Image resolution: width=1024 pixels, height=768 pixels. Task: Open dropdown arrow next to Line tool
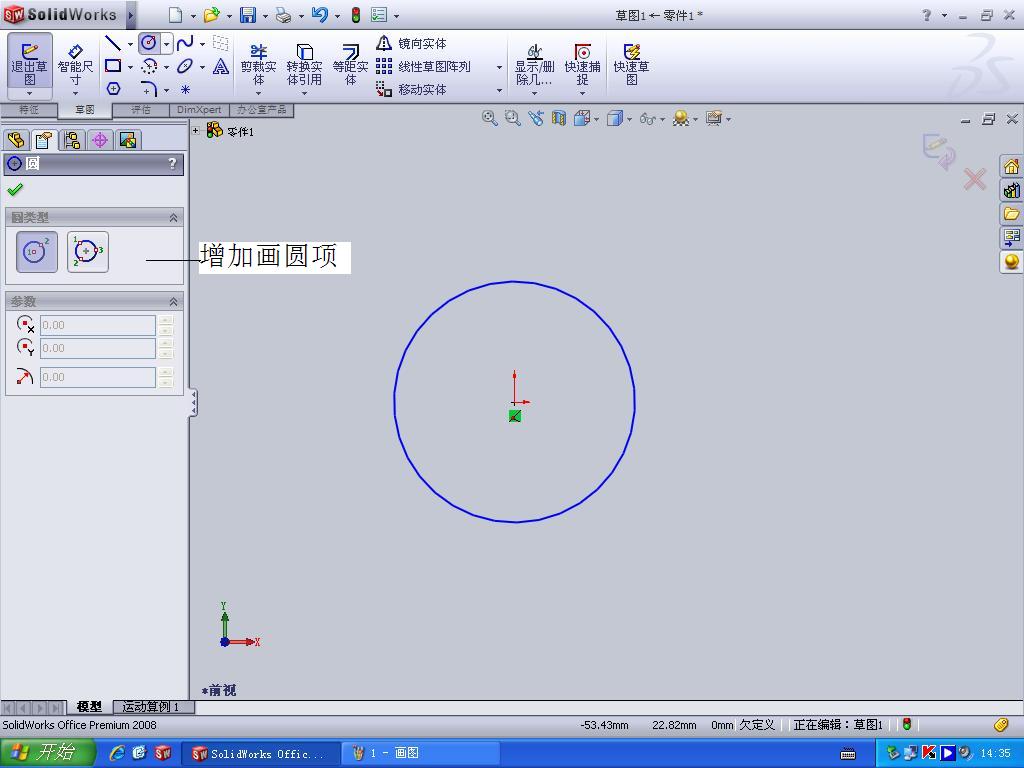[130, 44]
